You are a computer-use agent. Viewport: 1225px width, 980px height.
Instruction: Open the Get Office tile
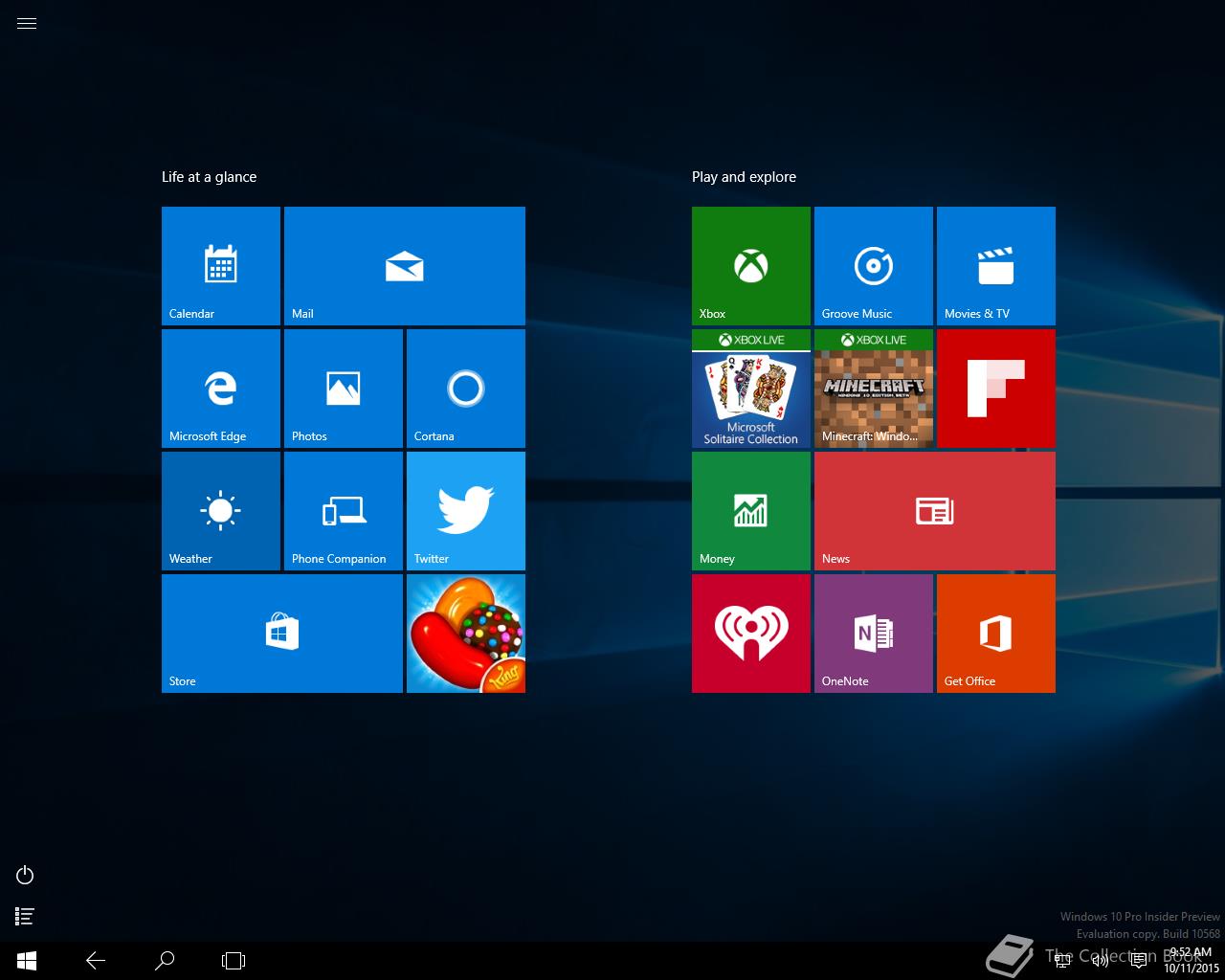[996, 634]
